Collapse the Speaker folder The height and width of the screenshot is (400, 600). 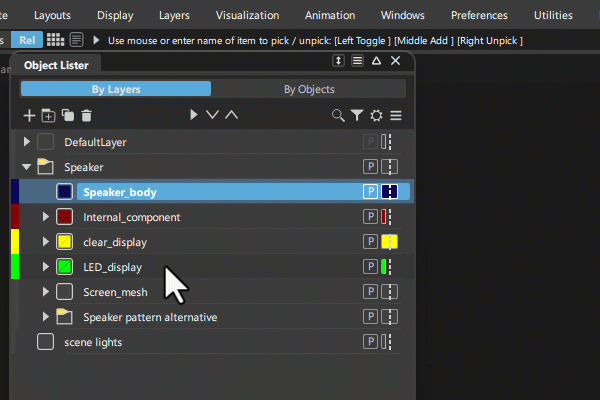(27, 167)
